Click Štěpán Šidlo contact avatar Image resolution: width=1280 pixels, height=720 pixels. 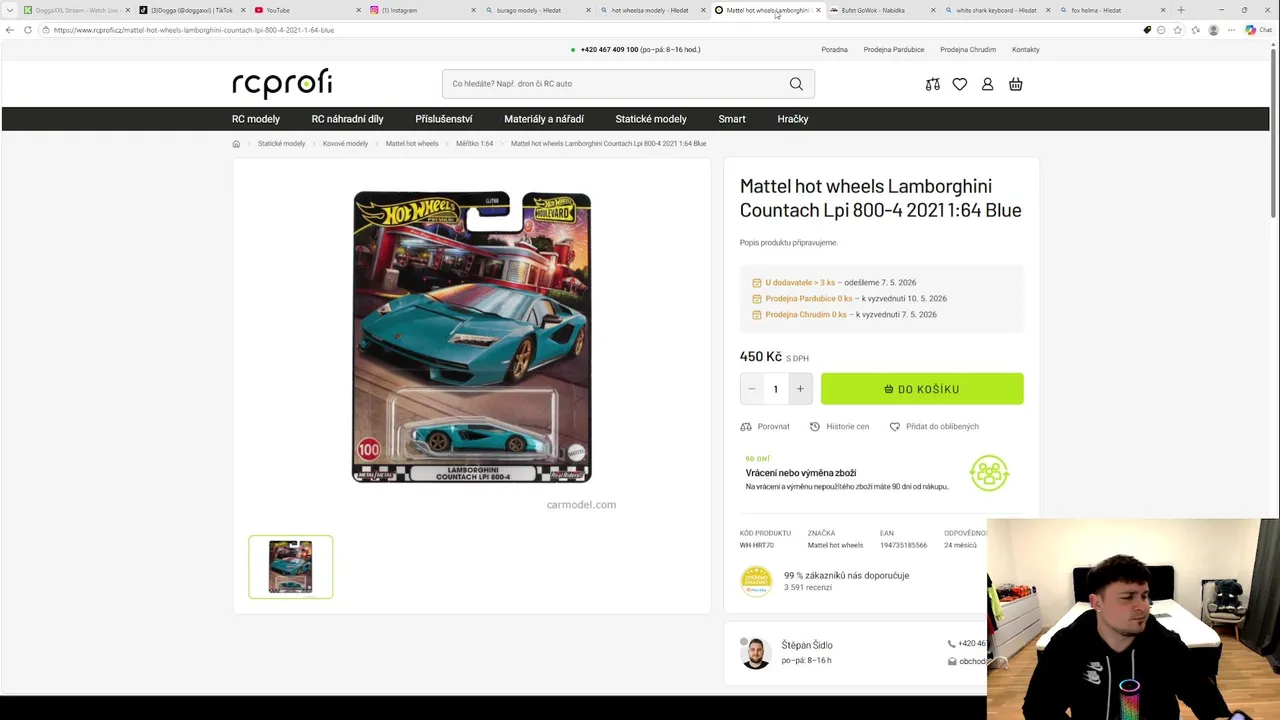[756, 653]
